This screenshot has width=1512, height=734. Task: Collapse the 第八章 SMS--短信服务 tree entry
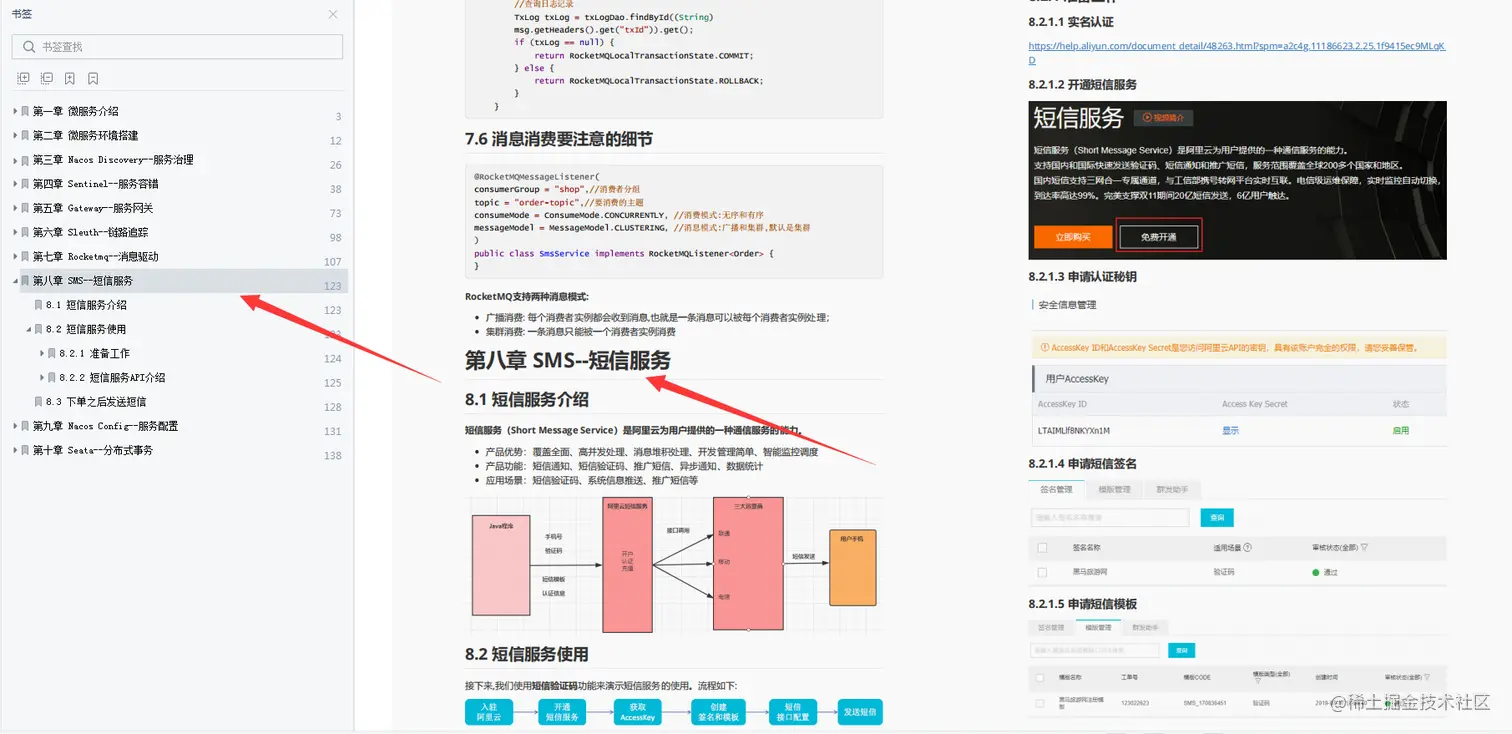(x=13, y=280)
